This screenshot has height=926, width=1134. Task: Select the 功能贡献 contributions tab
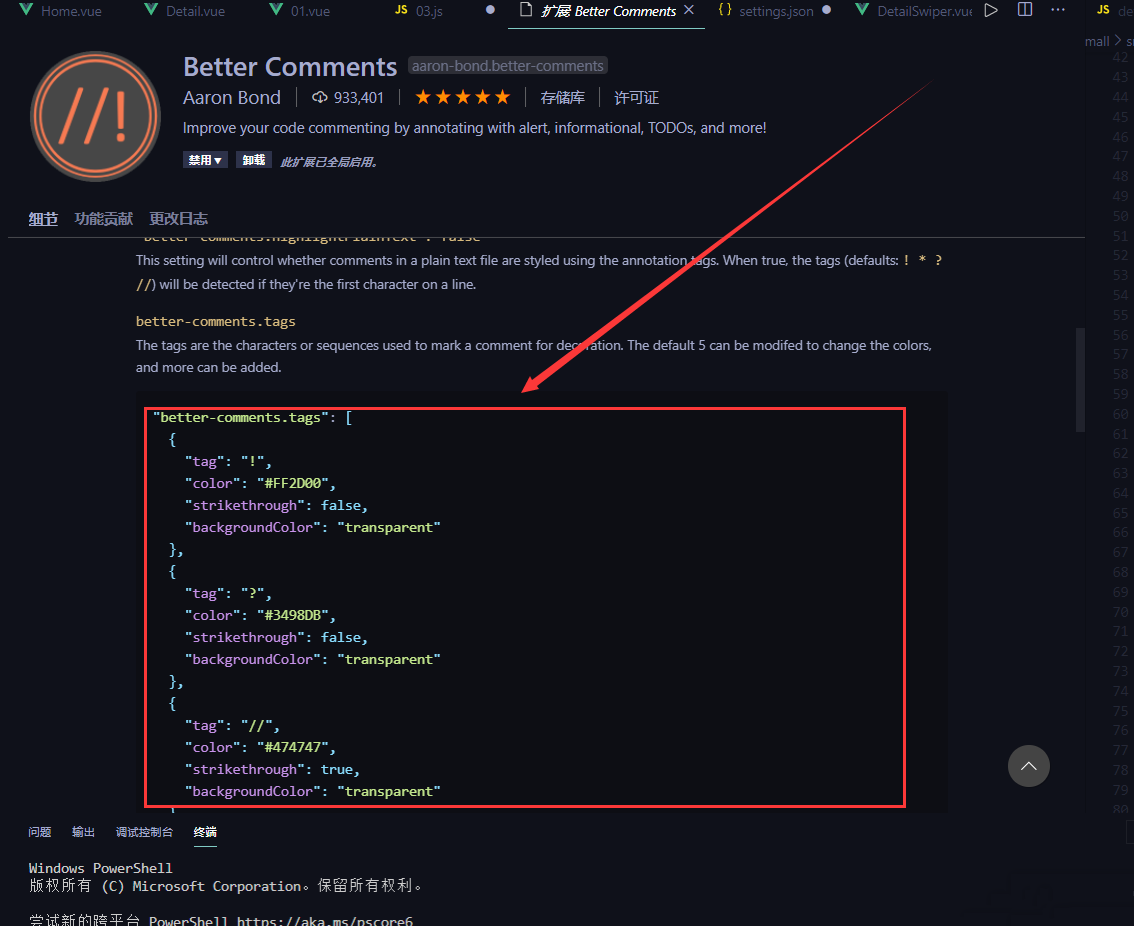pyautogui.click(x=103, y=218)
